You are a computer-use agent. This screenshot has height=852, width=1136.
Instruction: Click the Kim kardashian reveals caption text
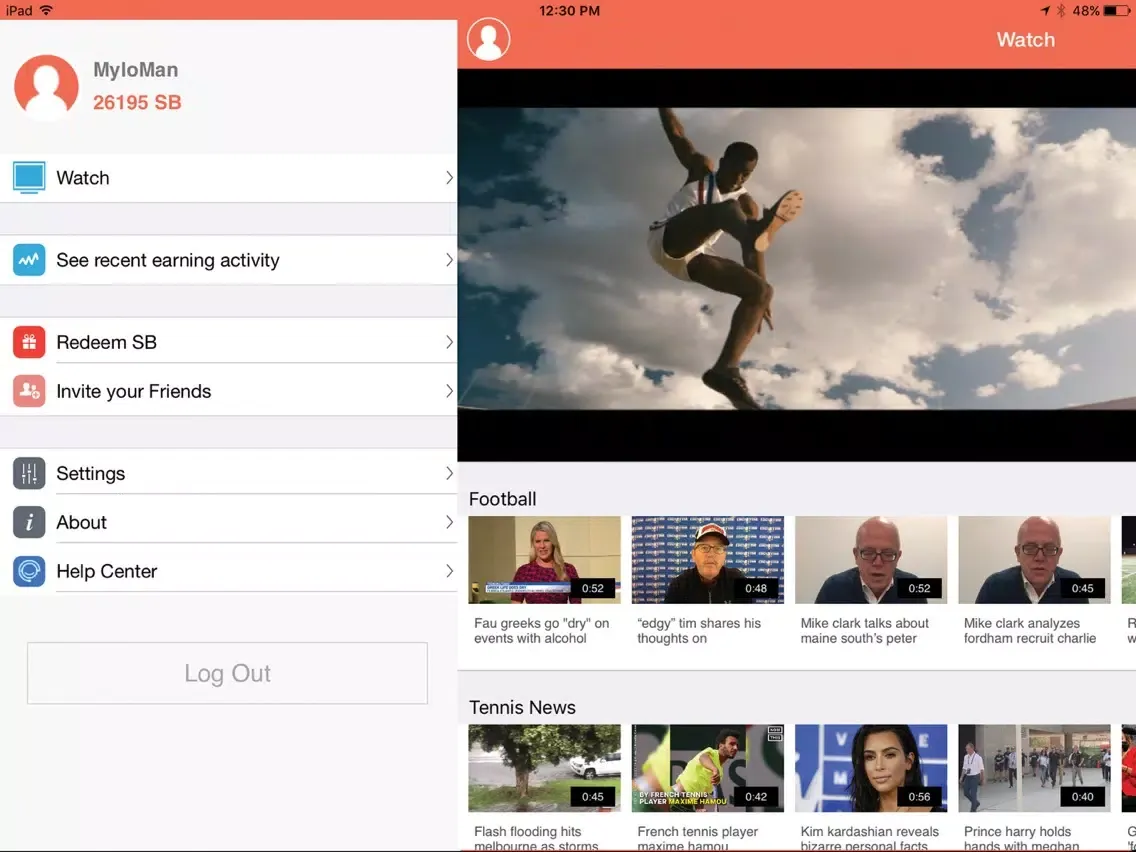tap(869, 838)
